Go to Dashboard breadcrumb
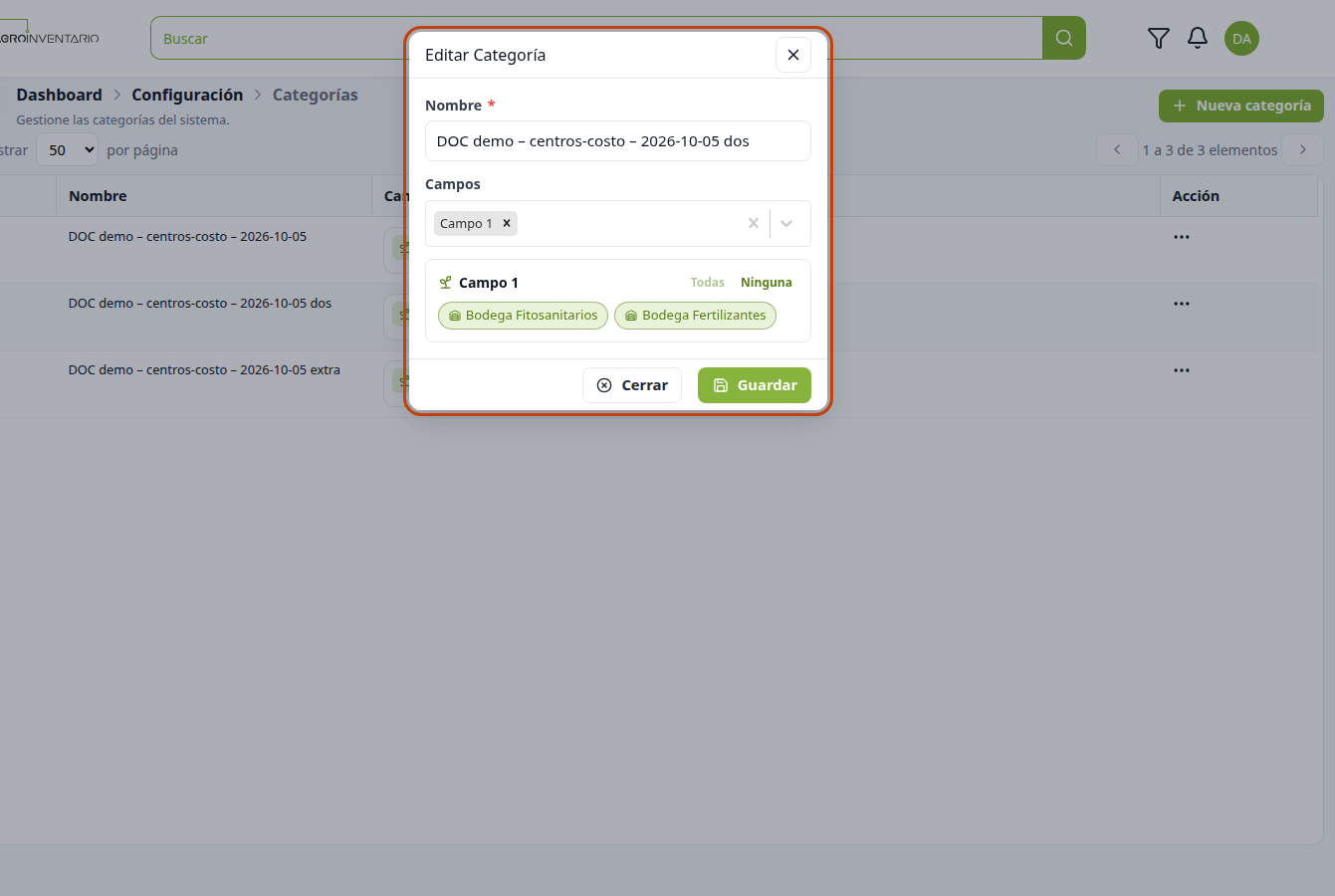This screenshot has height=896, width=1335. click(59, 95)
